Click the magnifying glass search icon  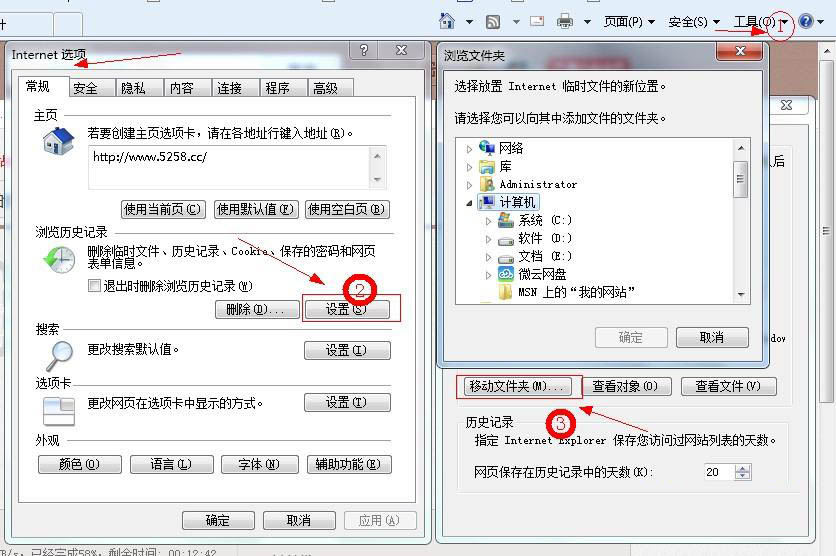point(59,356)
